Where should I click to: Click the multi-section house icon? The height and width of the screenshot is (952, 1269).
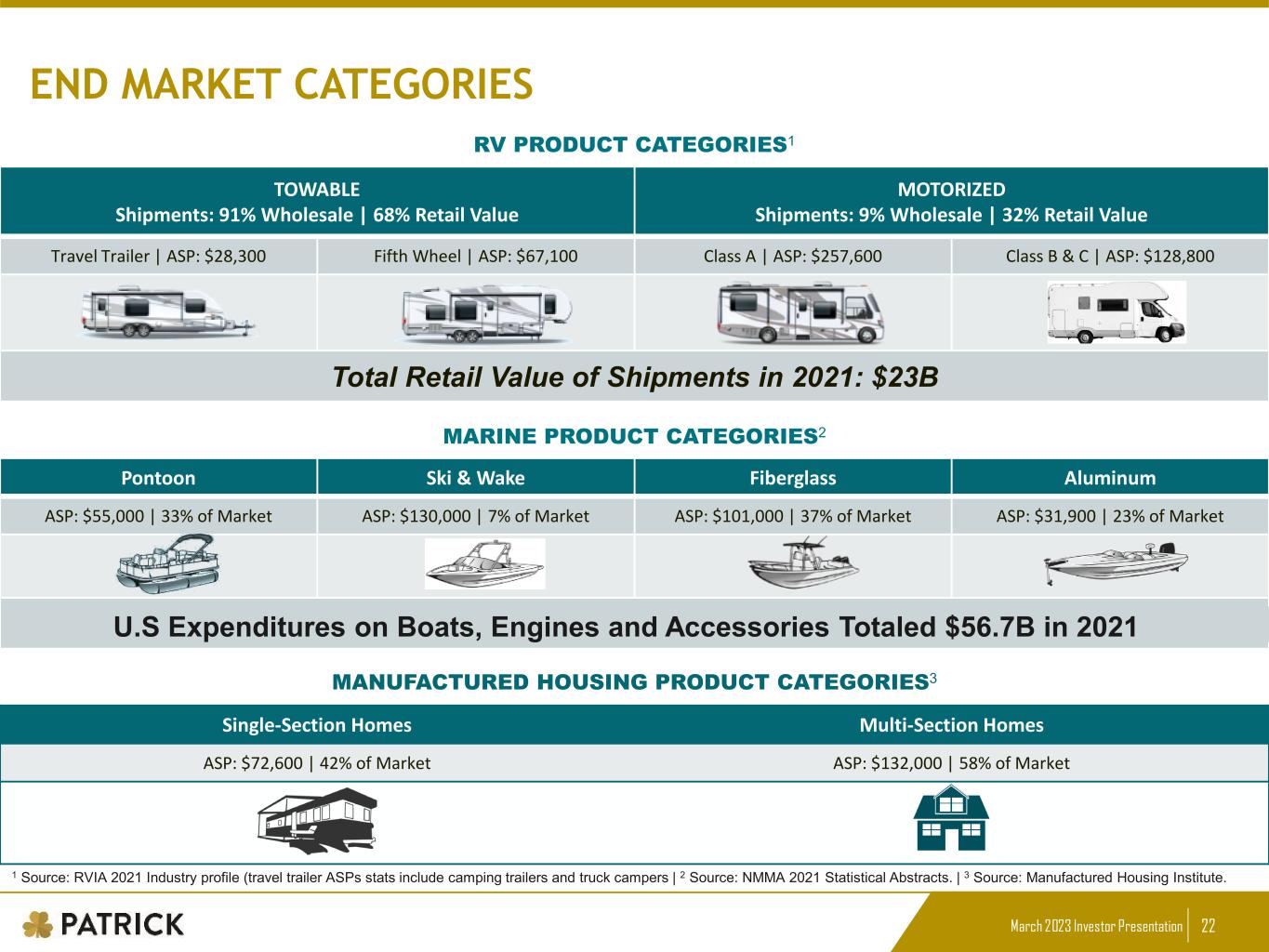[950, 818]
